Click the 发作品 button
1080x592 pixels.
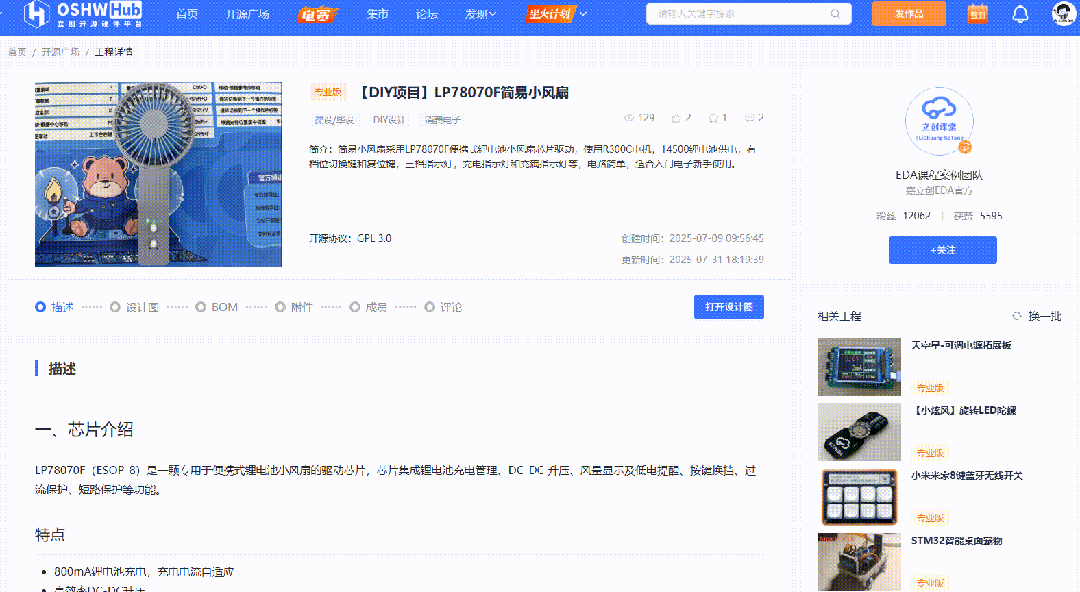click(x=908, y=14)
